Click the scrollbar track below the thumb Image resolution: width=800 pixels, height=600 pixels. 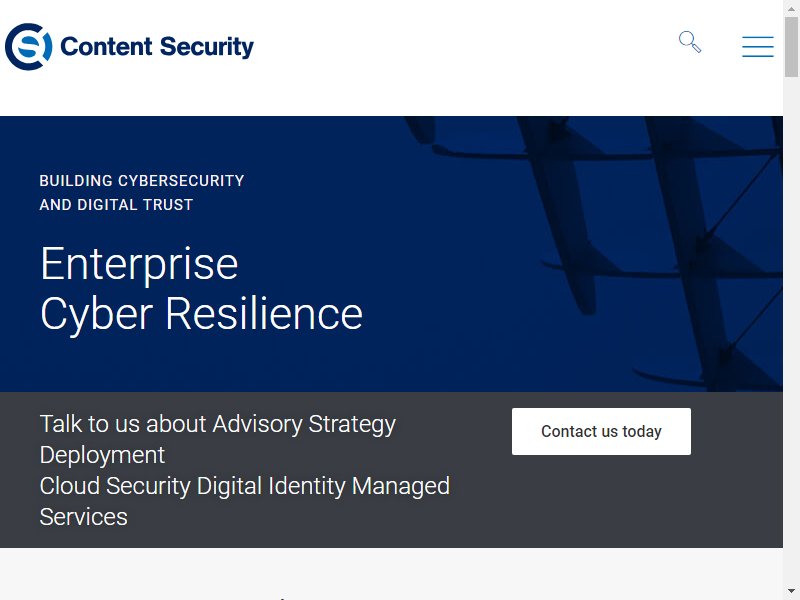[x=791, y=332]
